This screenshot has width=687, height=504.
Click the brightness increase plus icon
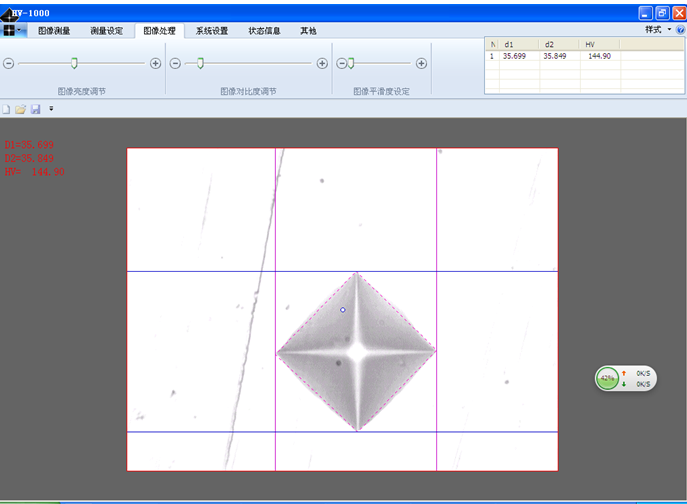click(155, 63)
